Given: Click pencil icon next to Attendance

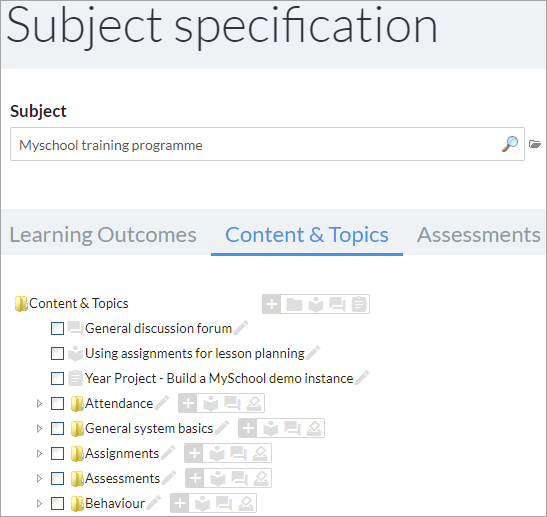Looking at the screenshot, I should coord(162,403).
